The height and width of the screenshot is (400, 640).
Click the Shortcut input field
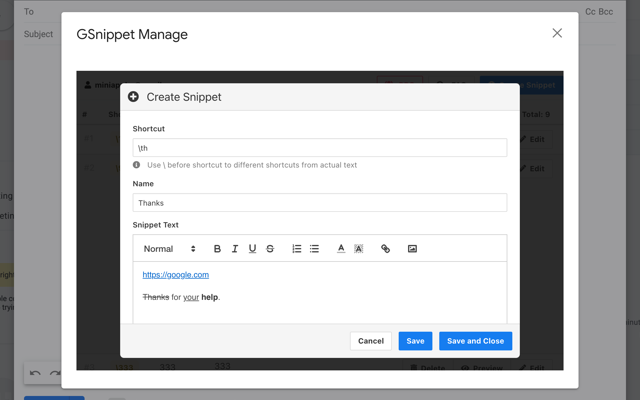point(320,148)
